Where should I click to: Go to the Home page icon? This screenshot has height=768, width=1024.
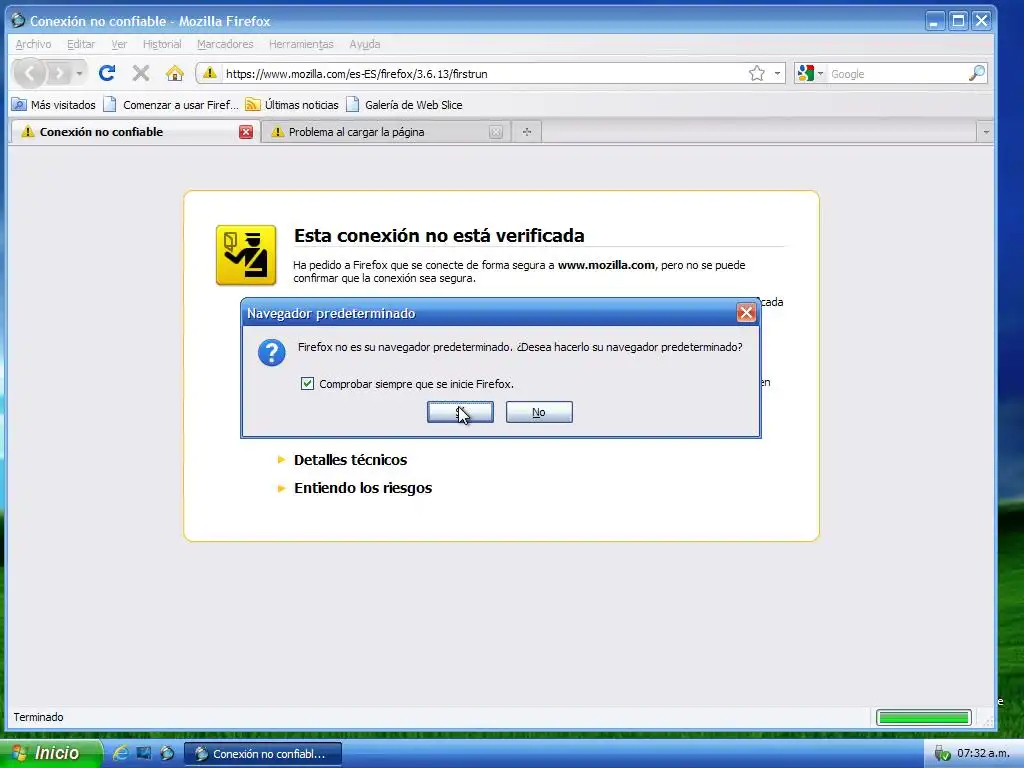tap(174, 73)
